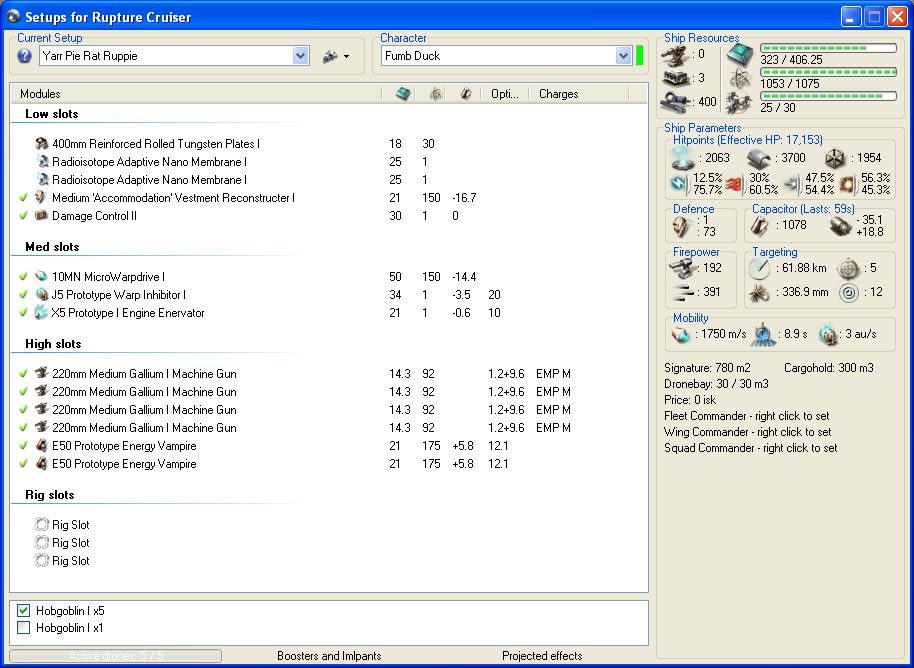The image size is (914, 668).
Task: Click the Active drones progress bar
Action: (x=115, y=656)
